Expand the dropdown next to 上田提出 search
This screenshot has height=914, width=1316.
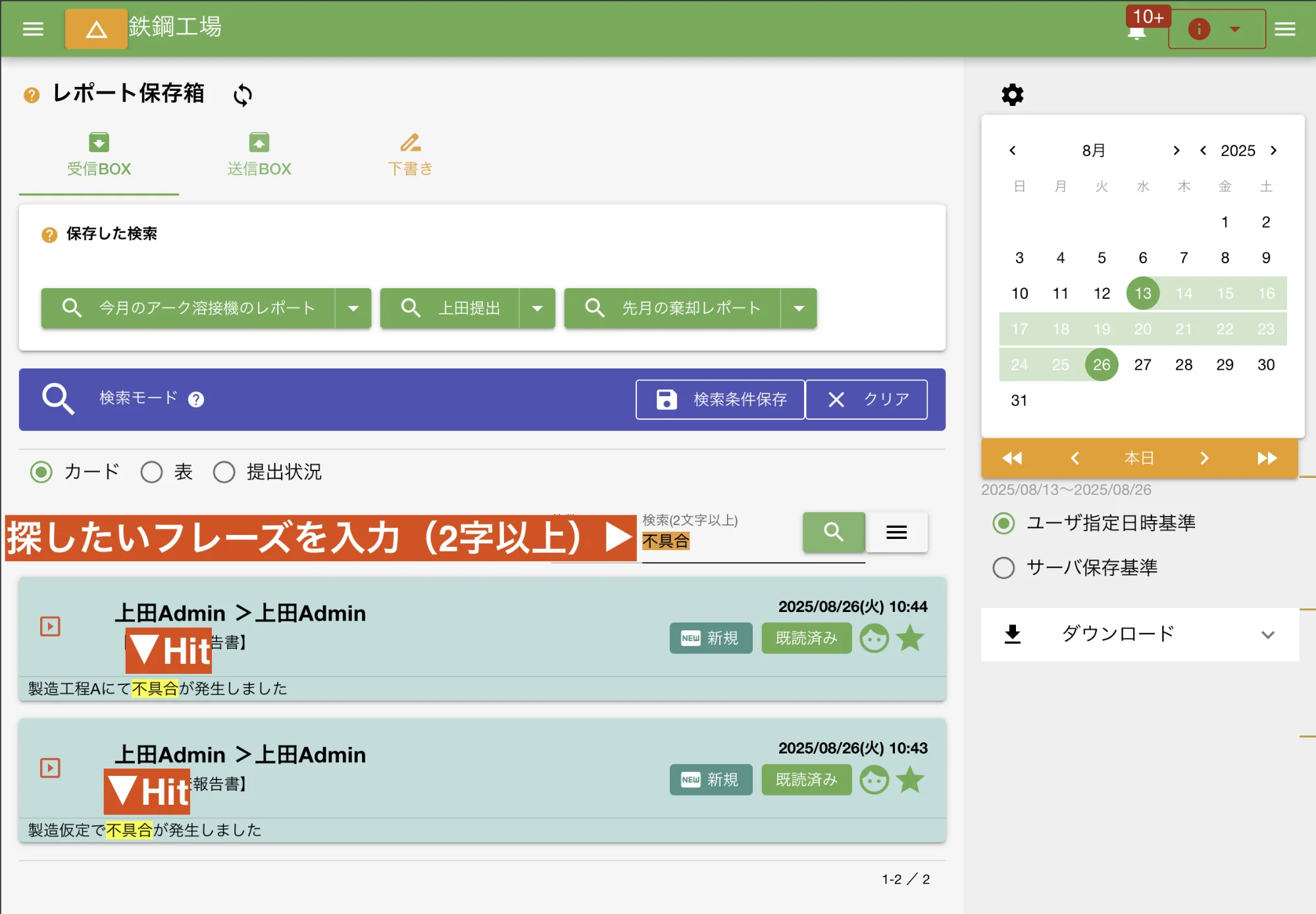pos(538,308)
